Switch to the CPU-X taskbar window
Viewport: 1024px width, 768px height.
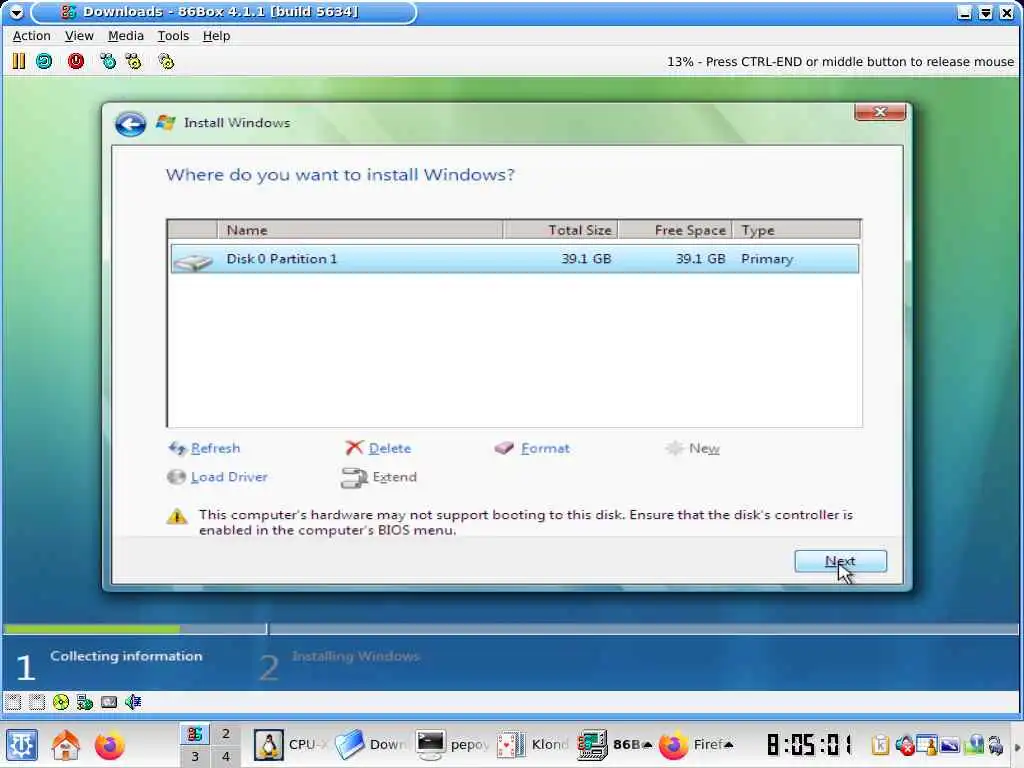(x=291, y=744)
